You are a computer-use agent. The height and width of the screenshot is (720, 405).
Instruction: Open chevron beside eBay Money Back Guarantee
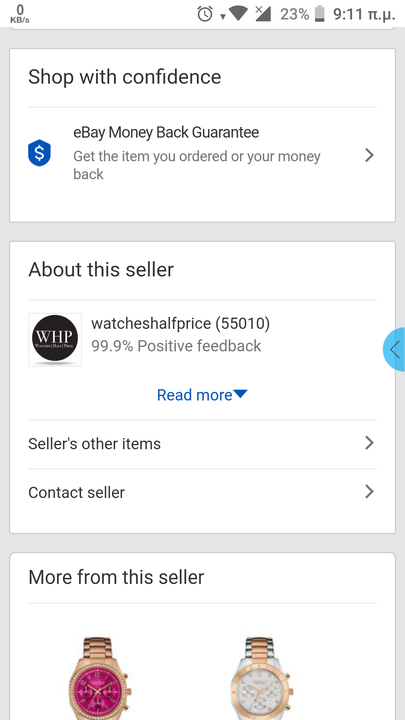(x=369, y=156)
